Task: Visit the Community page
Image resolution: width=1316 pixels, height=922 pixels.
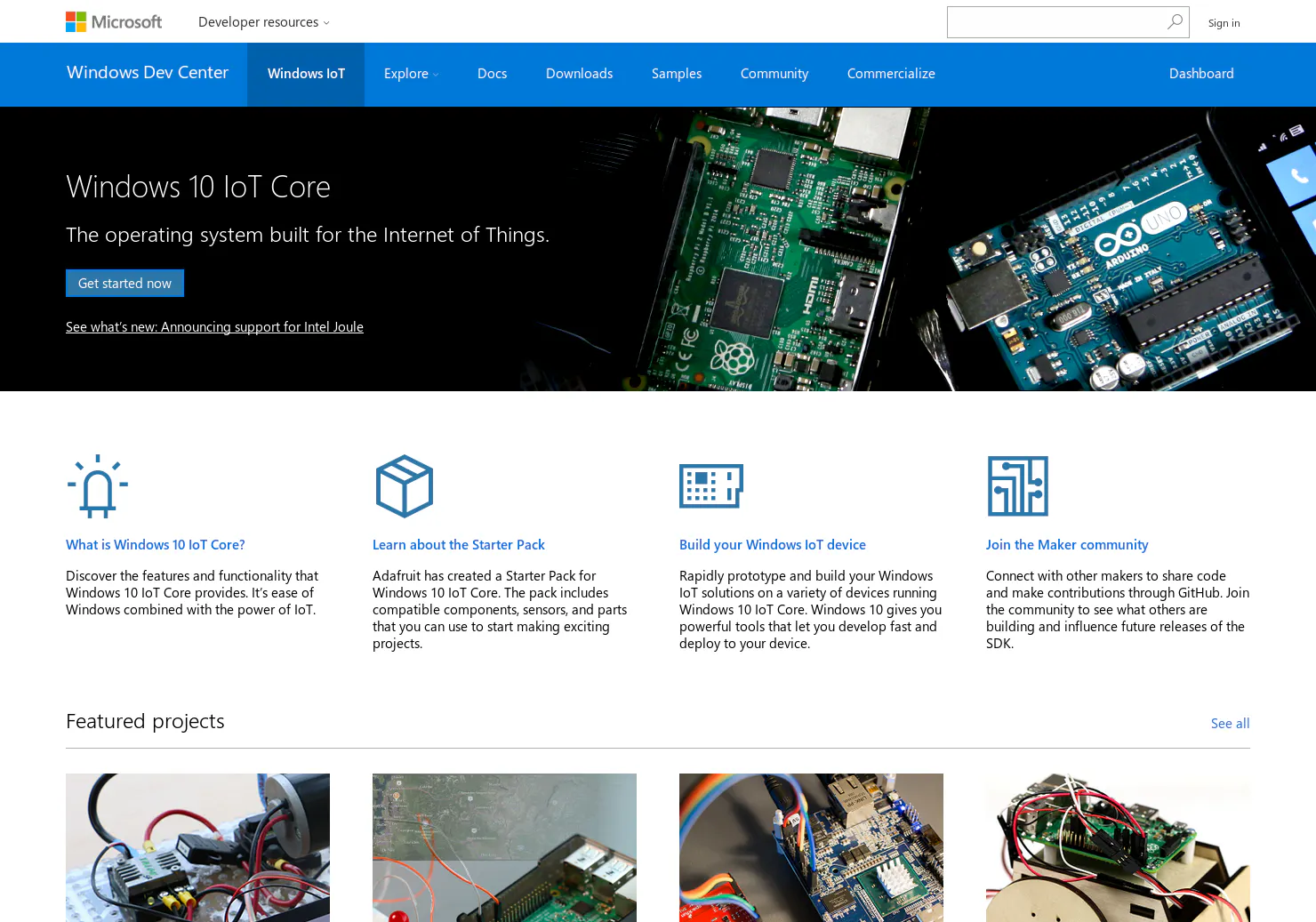Action: [x=774, y=74]
